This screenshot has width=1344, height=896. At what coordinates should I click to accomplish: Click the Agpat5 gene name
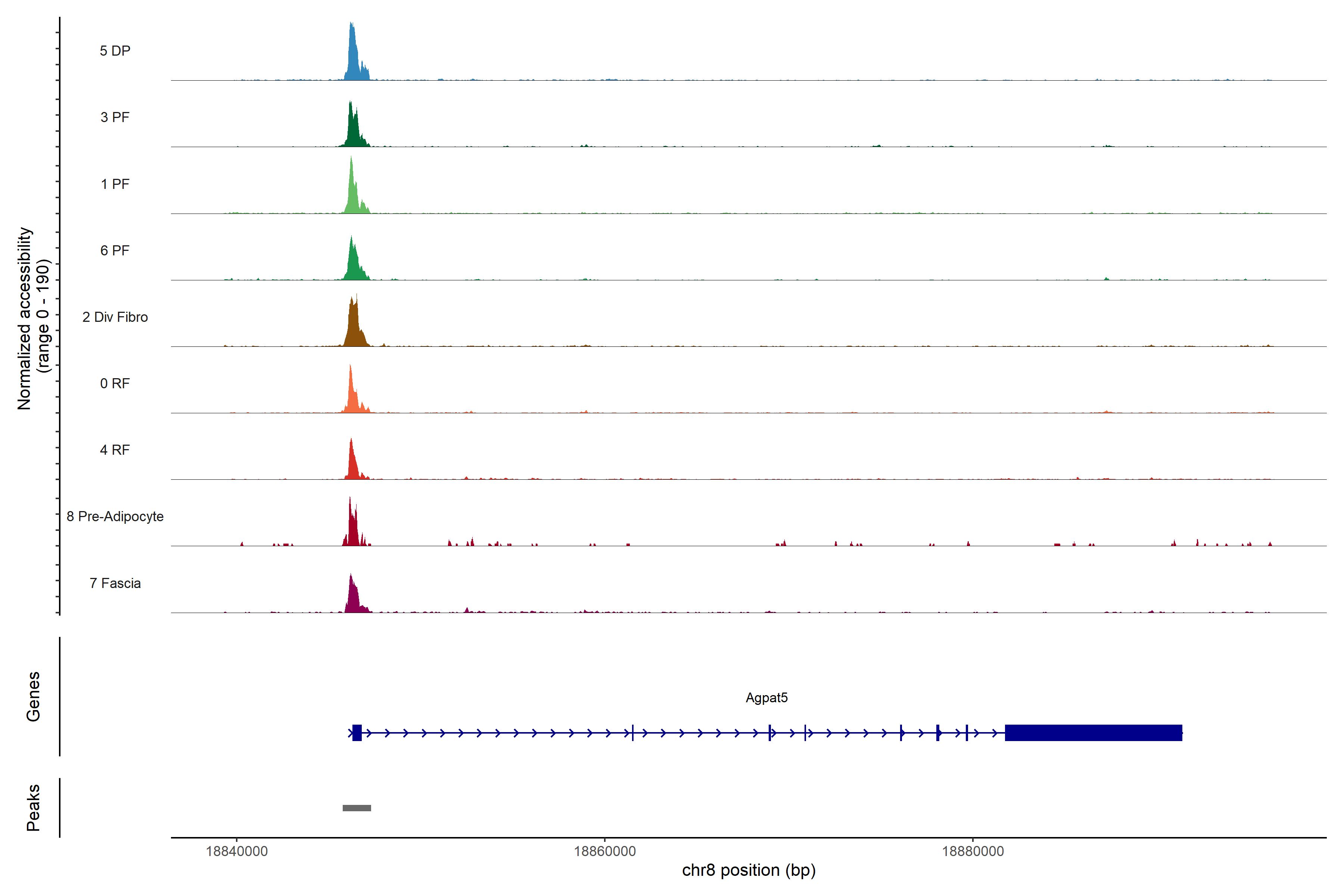[766, 698]
